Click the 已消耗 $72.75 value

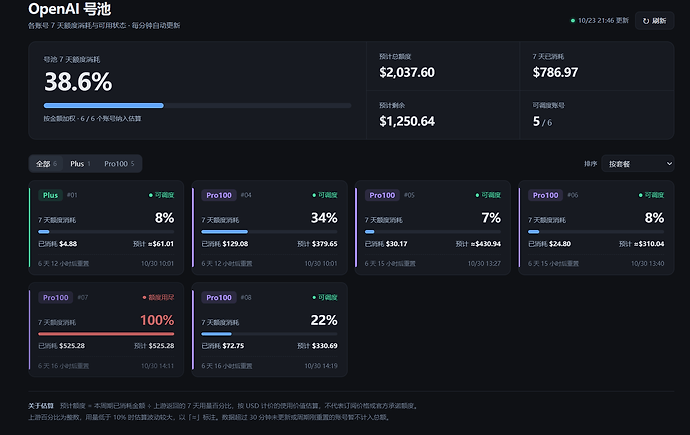click(x=223, y=346)
